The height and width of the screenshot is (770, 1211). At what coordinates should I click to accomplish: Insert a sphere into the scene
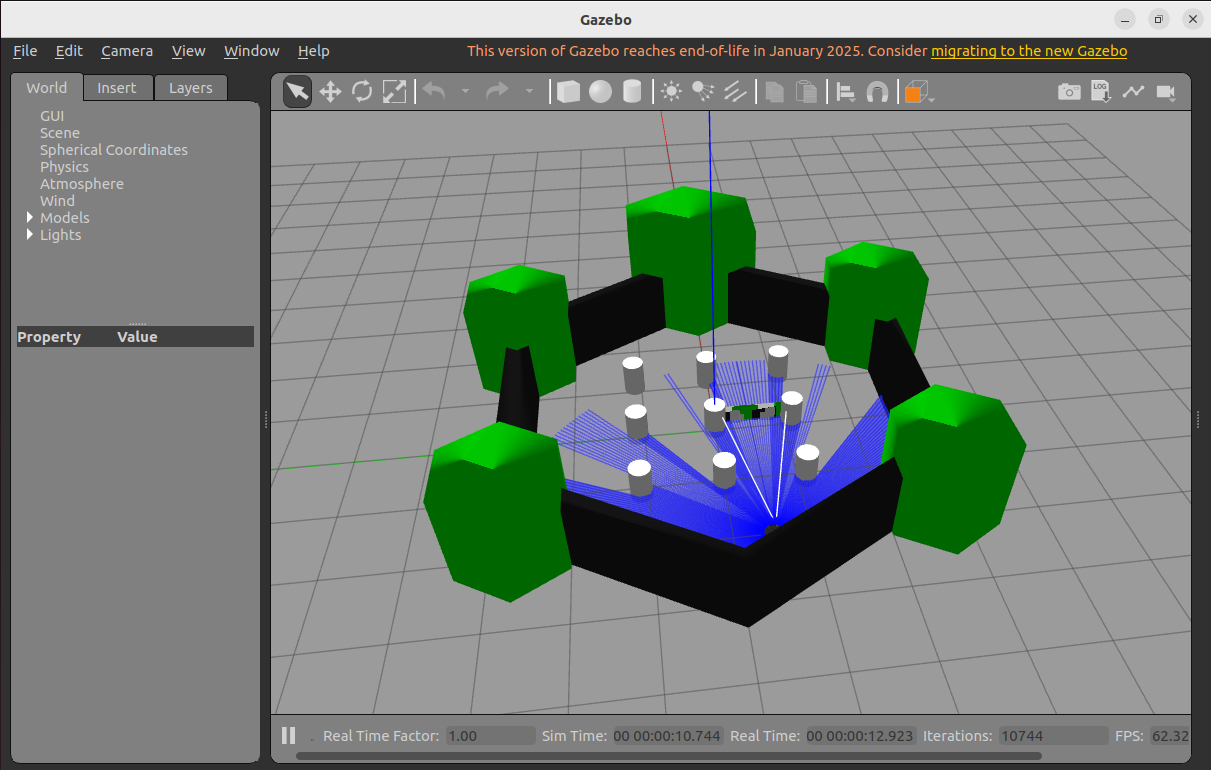pos(600,91)
